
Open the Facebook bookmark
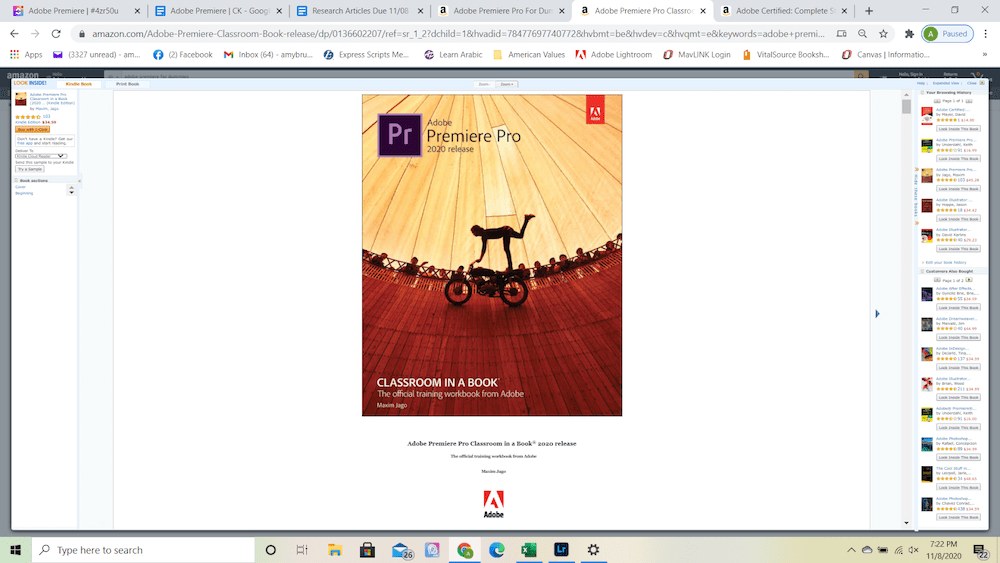[182, 55]
